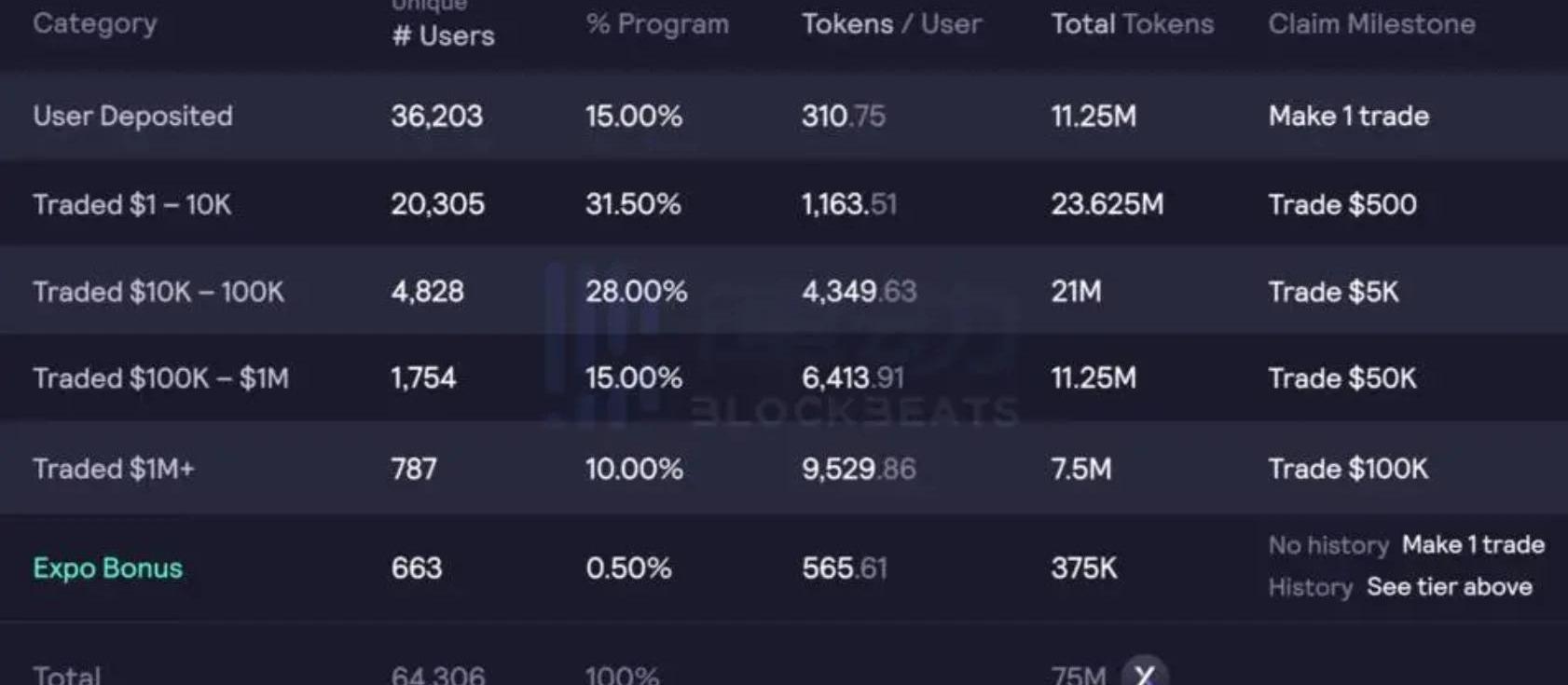Viewport: 1568px width, 685px height.
Task: Click the % Program column header
Action: tap(657, 24)
